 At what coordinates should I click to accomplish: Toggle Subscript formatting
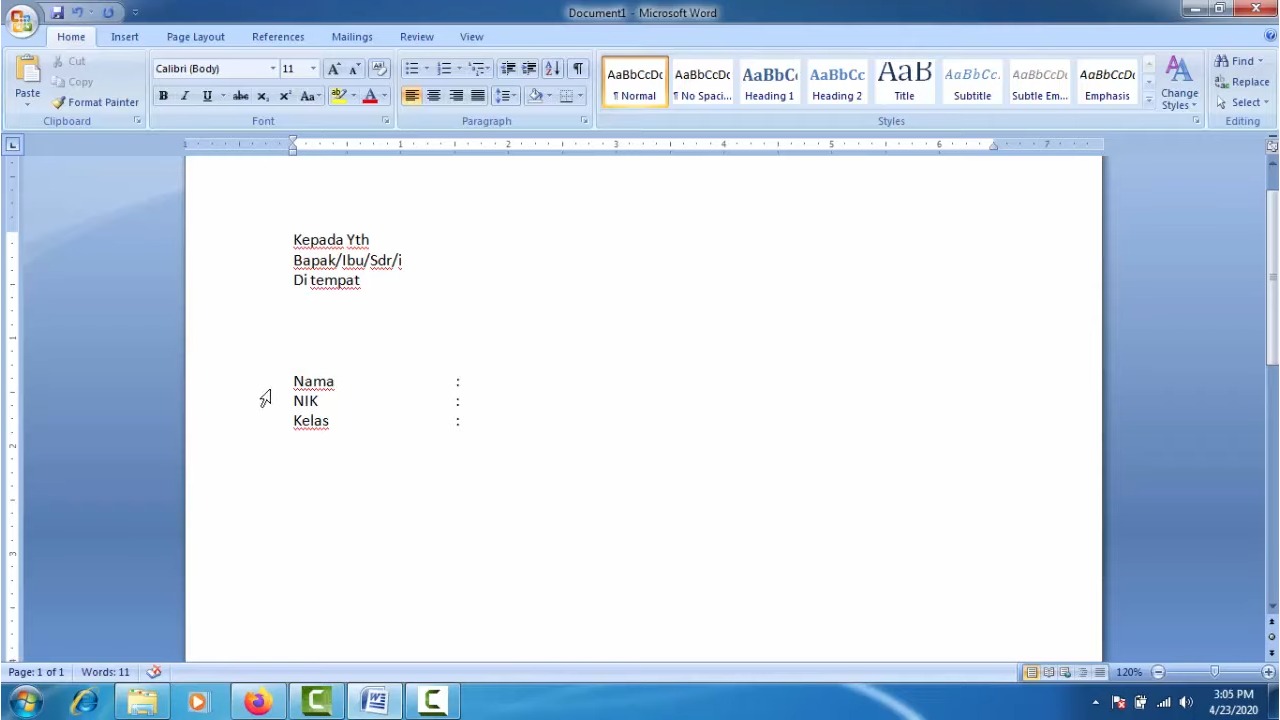pyautogui.click(x=263, y=96)
